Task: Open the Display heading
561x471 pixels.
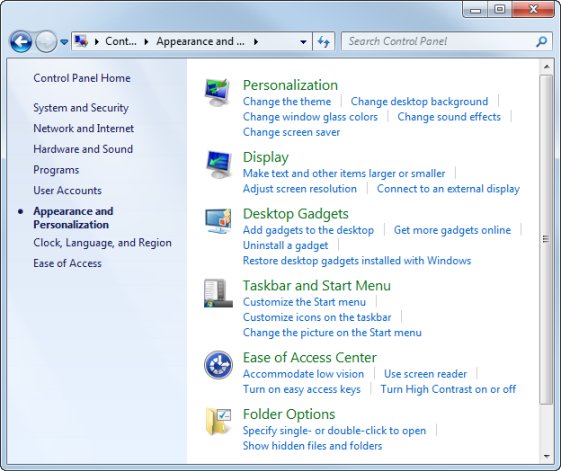Action: [266, 157]
